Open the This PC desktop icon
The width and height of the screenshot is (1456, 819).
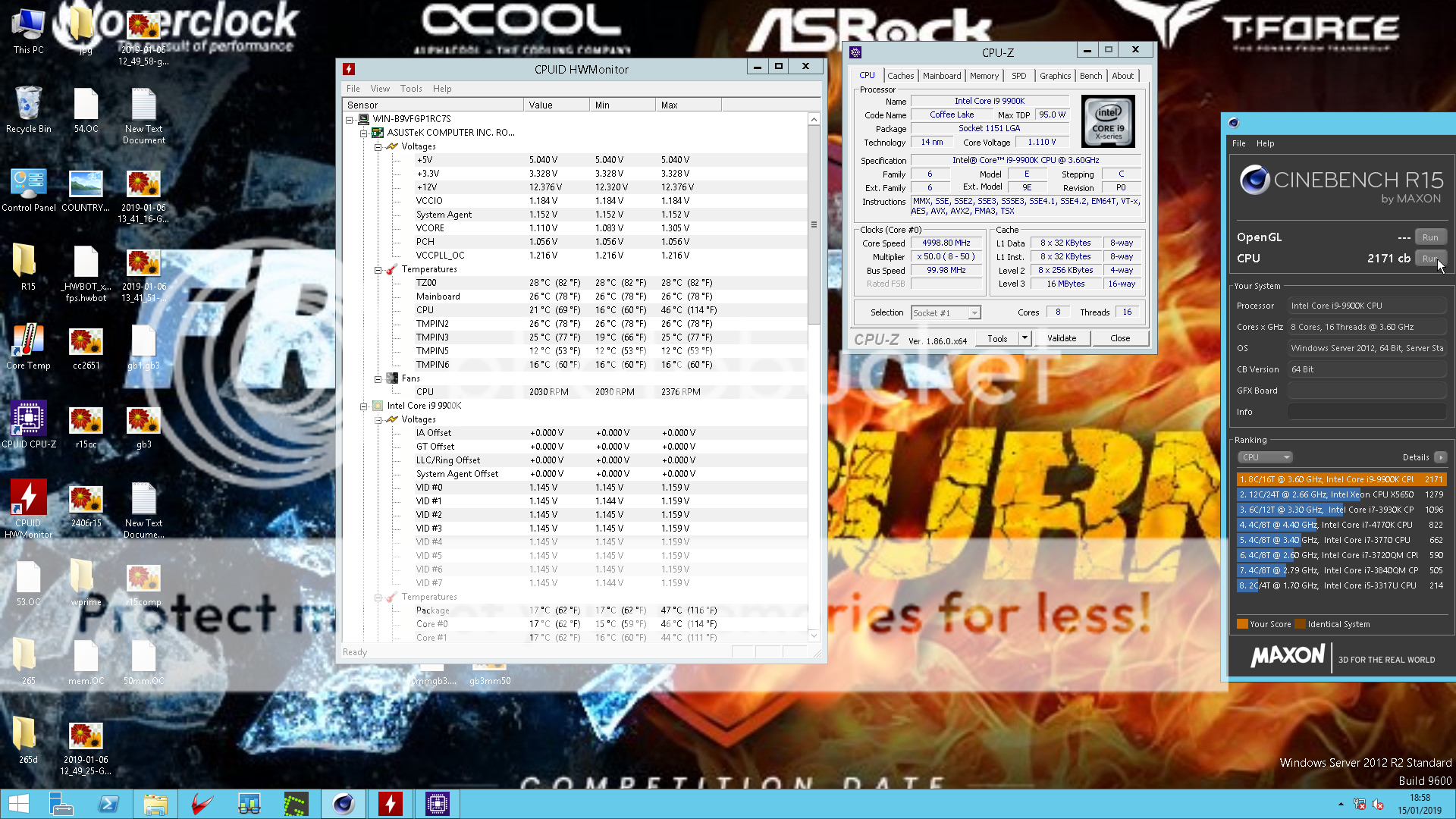click(28, 30)
